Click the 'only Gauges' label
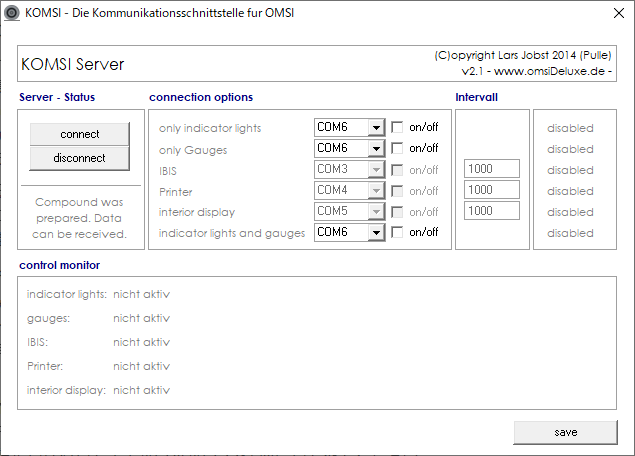 (x=193, y=150)
